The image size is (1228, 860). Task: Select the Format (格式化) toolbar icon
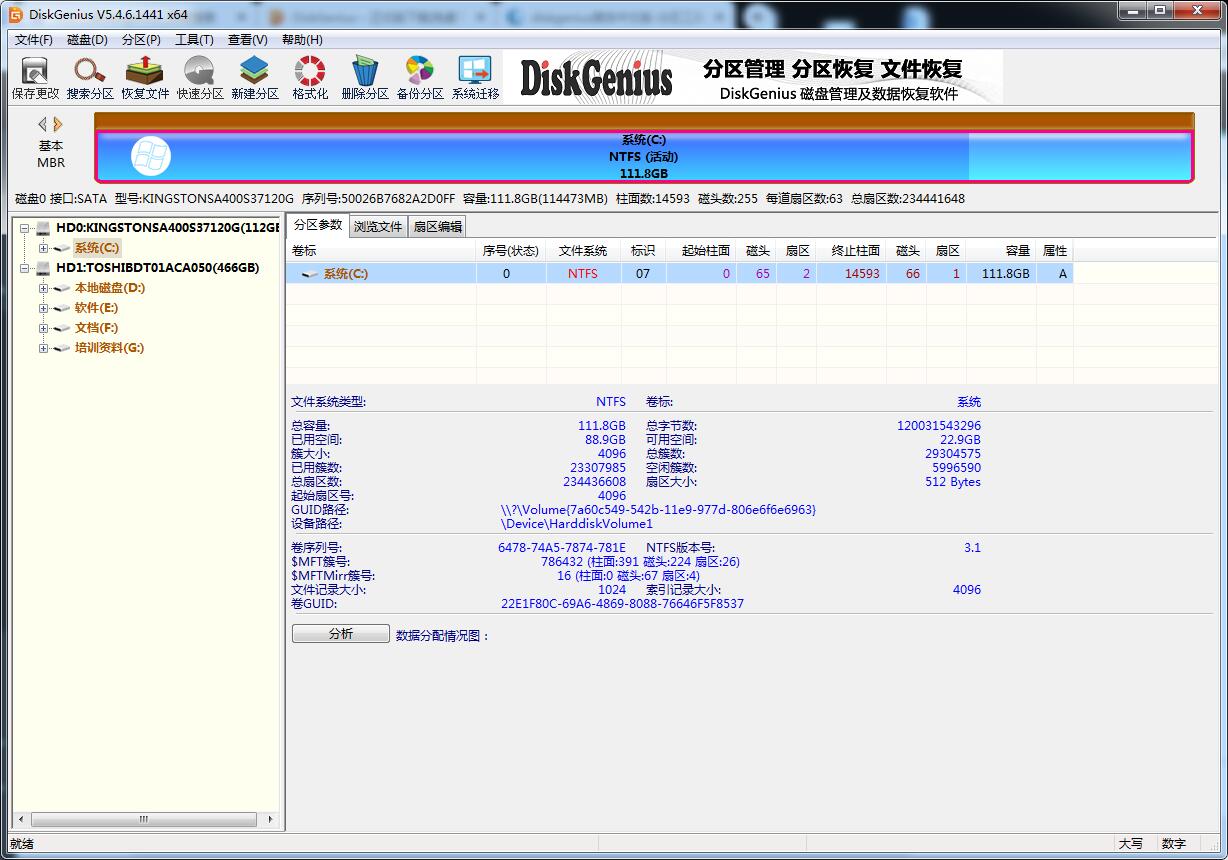click(x=310, y=78)
